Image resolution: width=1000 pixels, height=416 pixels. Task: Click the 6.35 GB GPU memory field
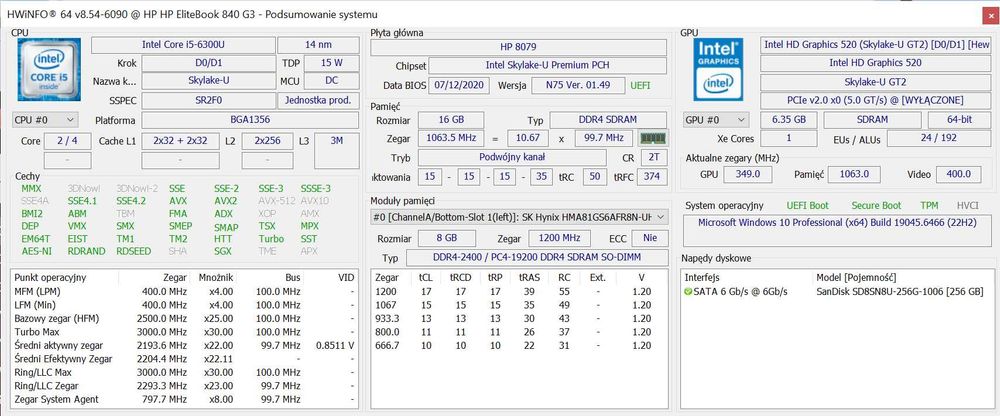(788, 119)
